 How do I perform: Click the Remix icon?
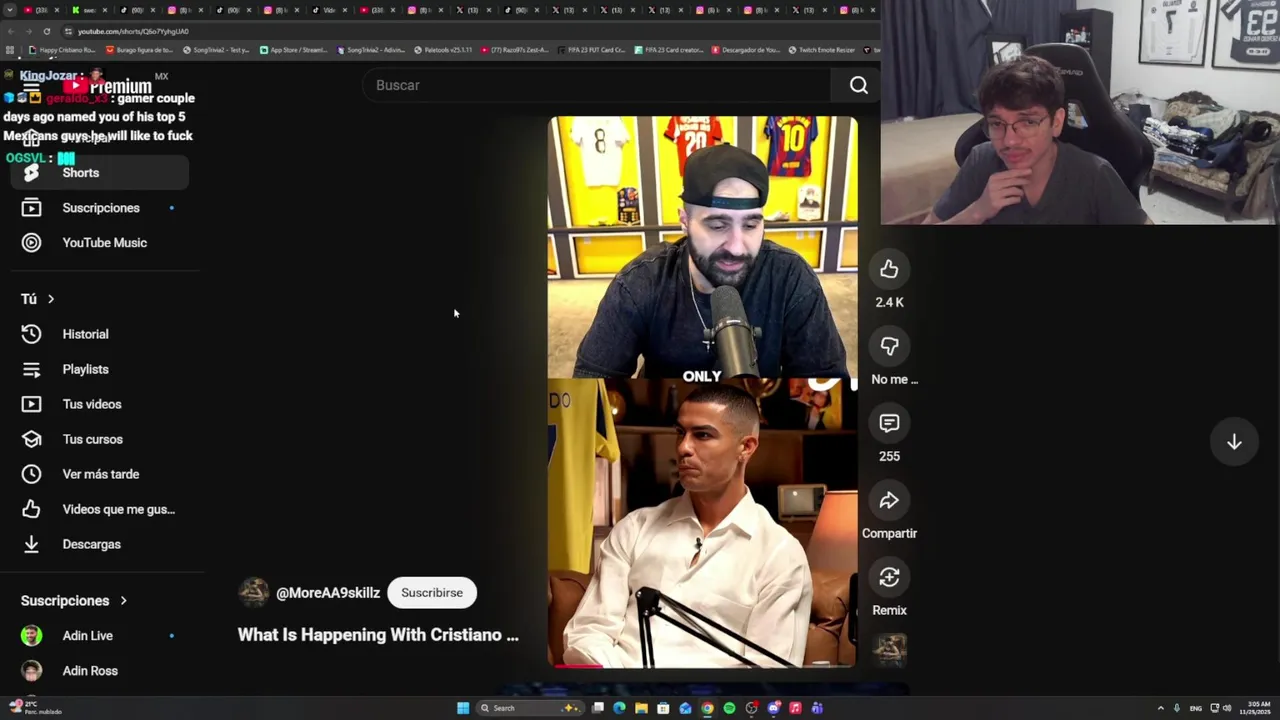click(x=889, y=577)
